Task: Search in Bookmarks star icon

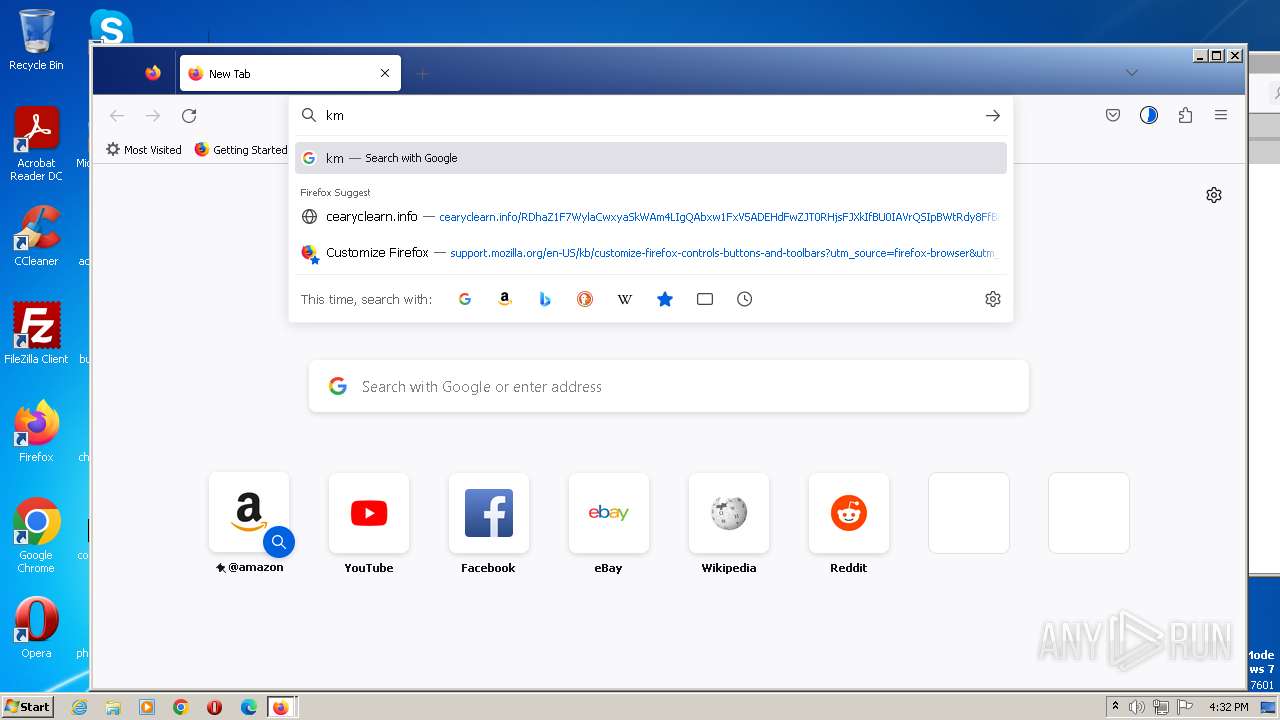Action: click(665, 299)
